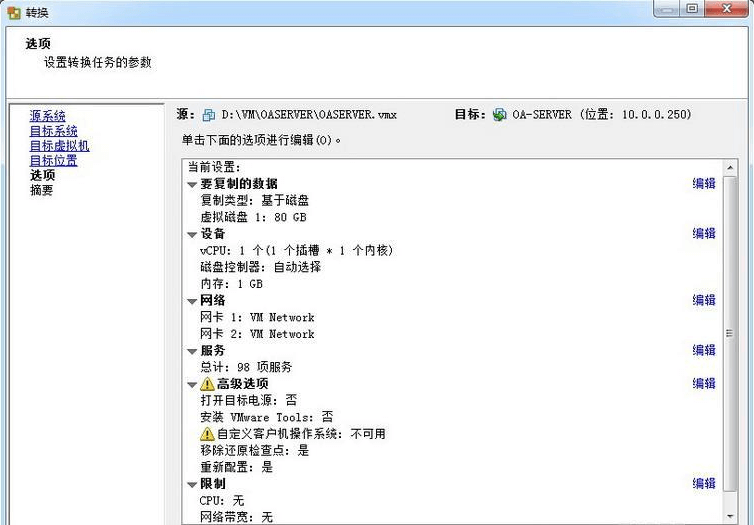The width and height of the screenshot is (754, 525).
Task: Edit the 要复制的数据 settings
Action: point(704,184)
